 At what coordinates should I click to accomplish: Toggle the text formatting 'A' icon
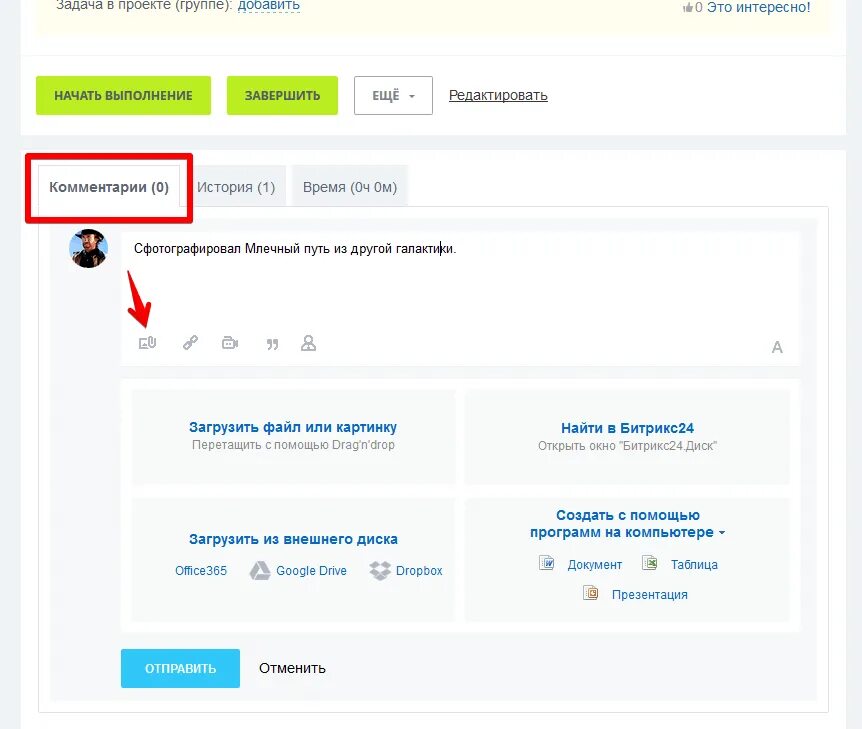coord(777,347)
